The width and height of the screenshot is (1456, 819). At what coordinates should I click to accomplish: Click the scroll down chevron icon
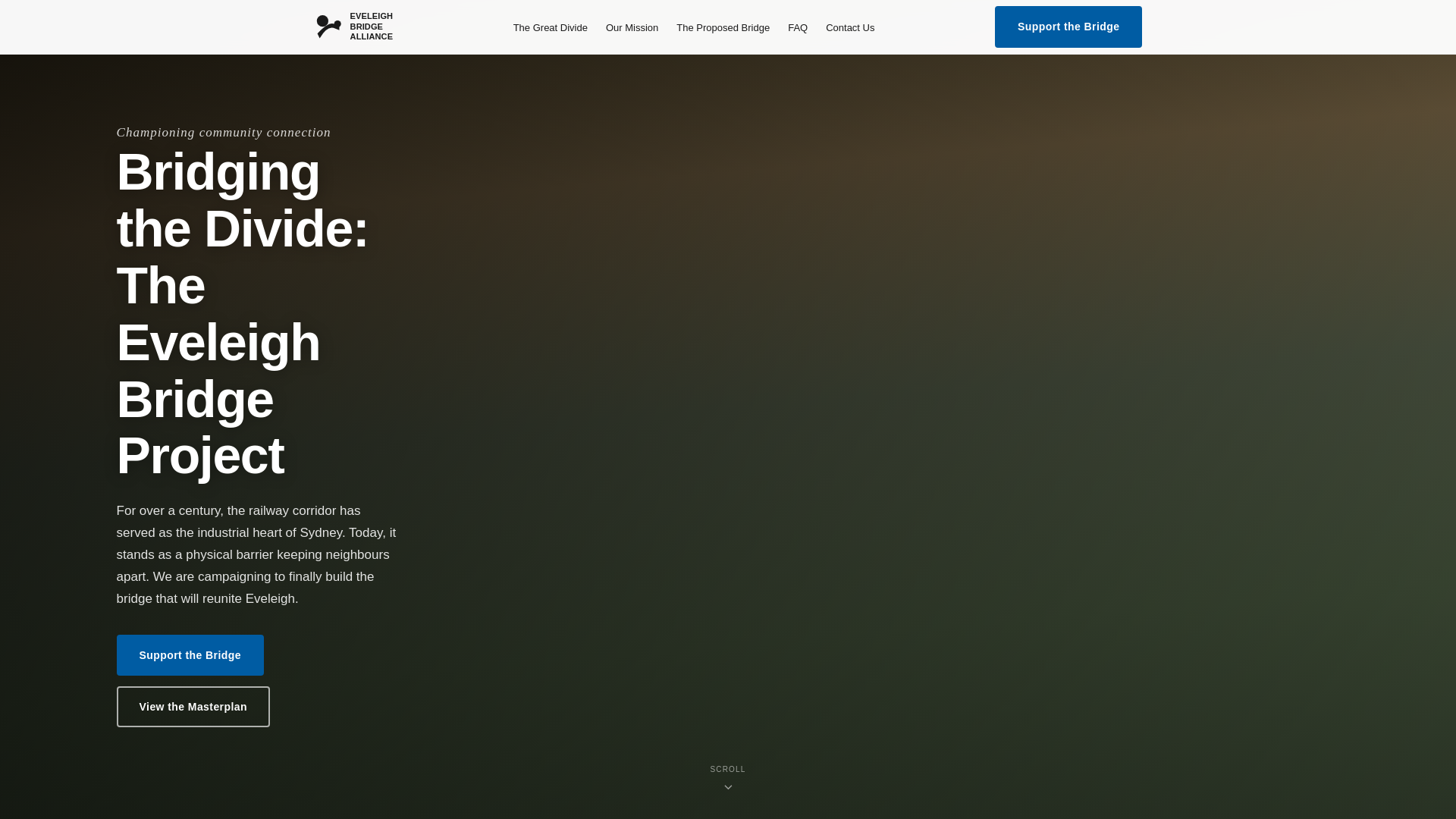click(x=728, y=787)
